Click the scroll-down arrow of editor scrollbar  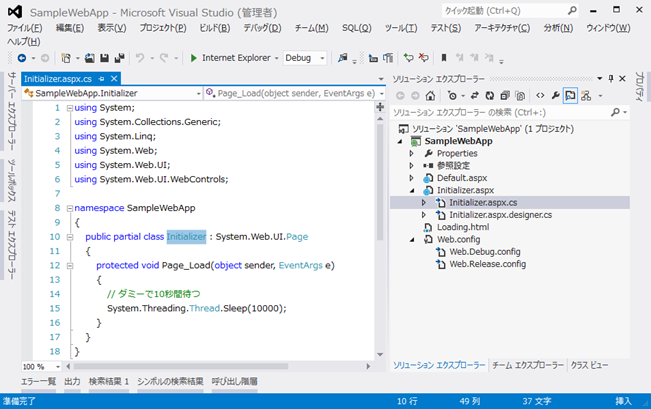(x=380, y=355)
